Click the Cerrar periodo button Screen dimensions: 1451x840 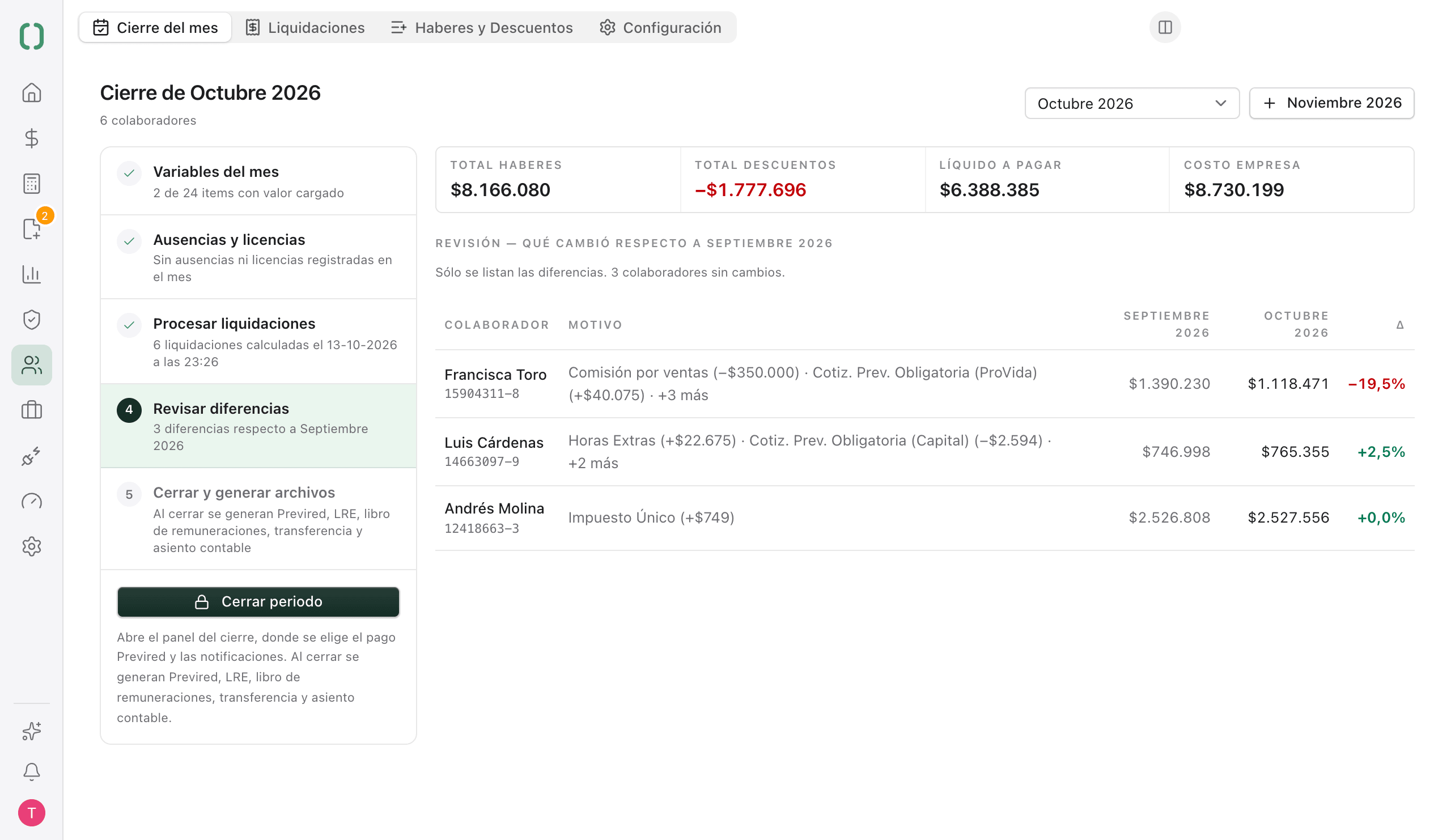pos(258,601)
